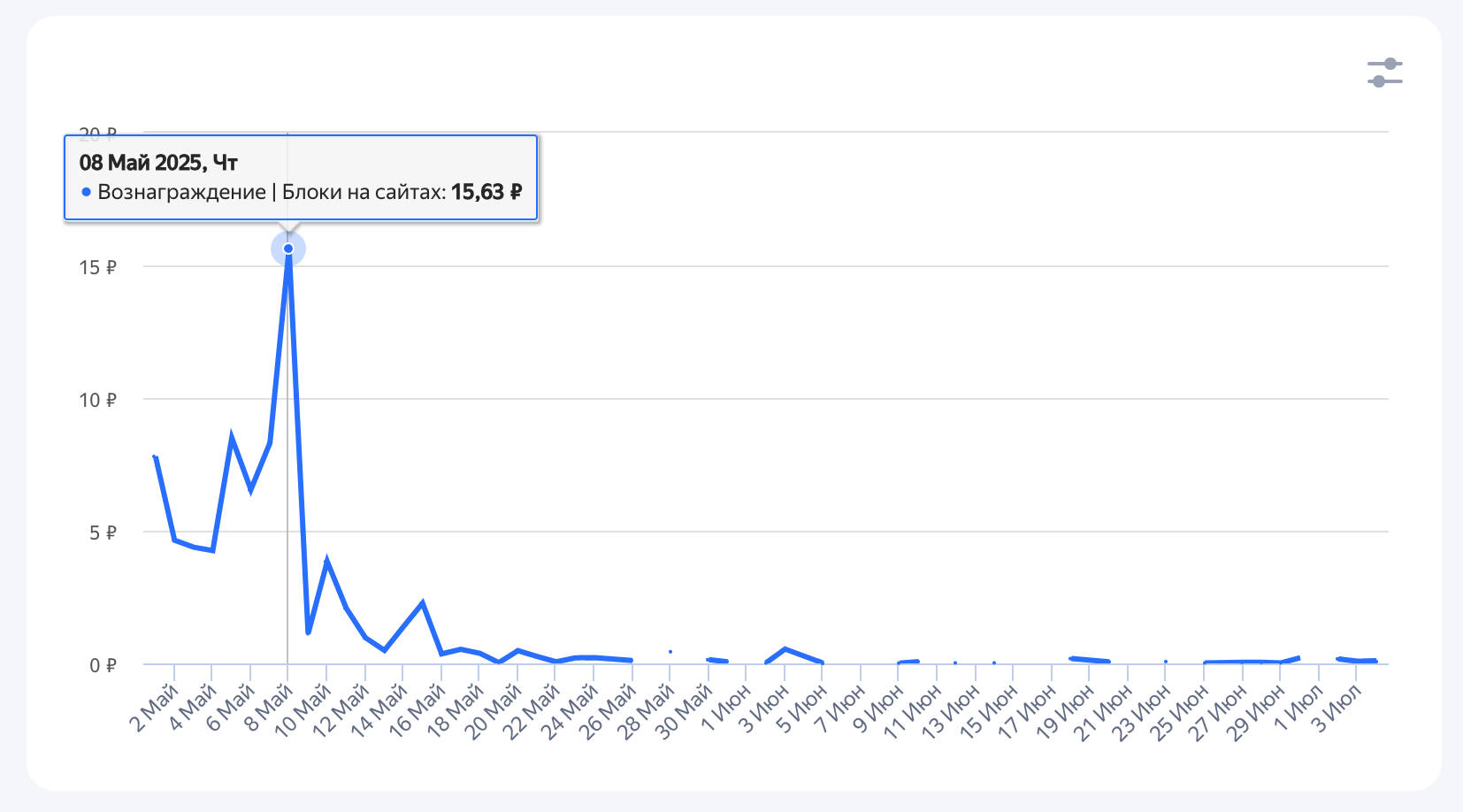
Task: Click the '1 Июн' x-axis label
Action: pos(726,709)
